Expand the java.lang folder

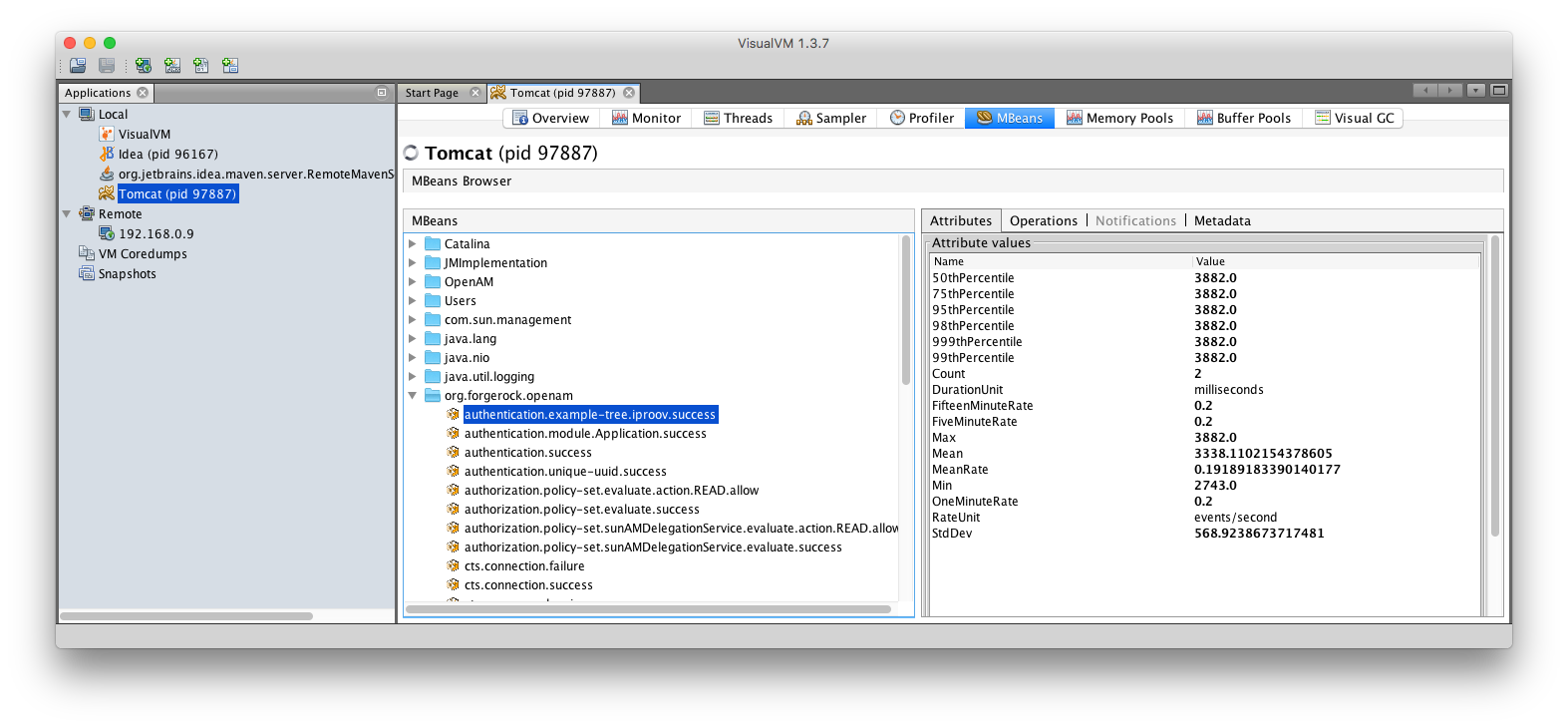[412, 338]
